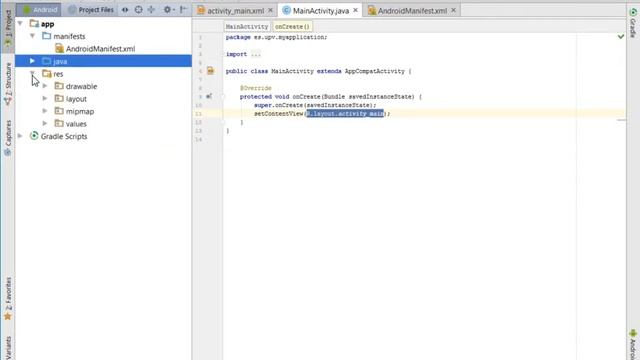Collapse the res folder
This screenshot has width=640, height=360.
coord(32,73)
